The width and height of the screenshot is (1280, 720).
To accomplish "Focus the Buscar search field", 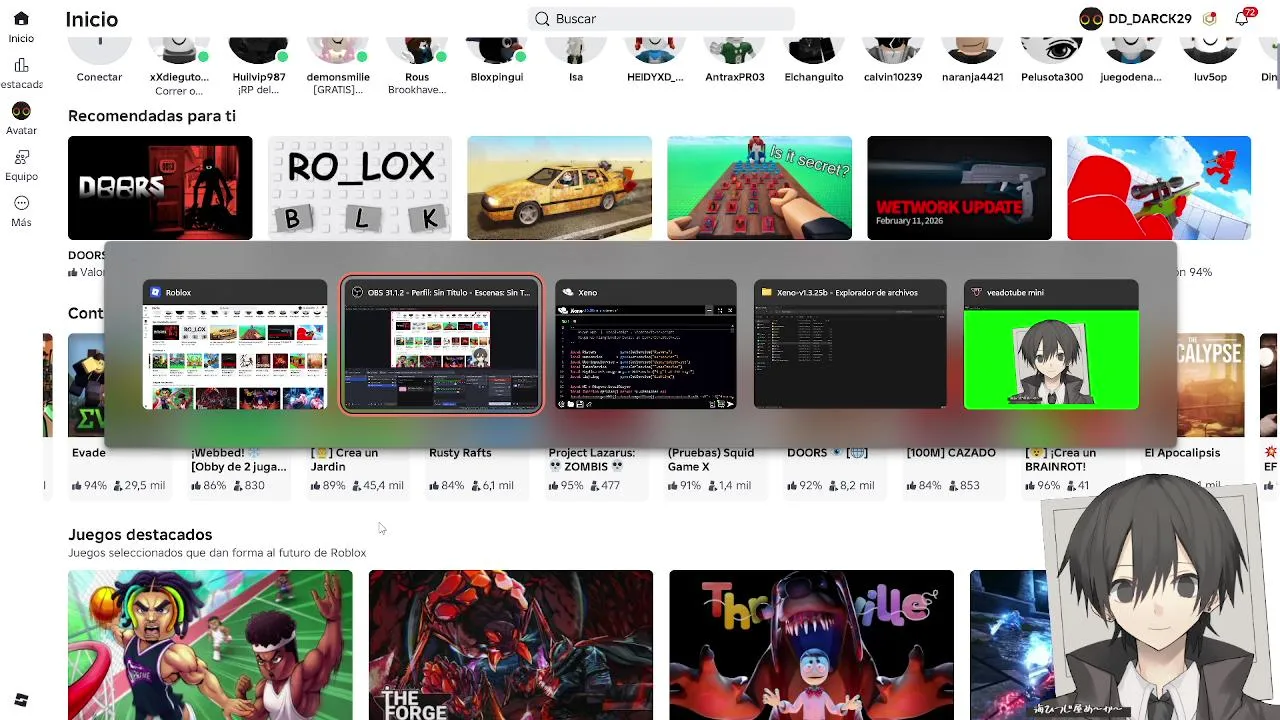I will coord(661,19).
